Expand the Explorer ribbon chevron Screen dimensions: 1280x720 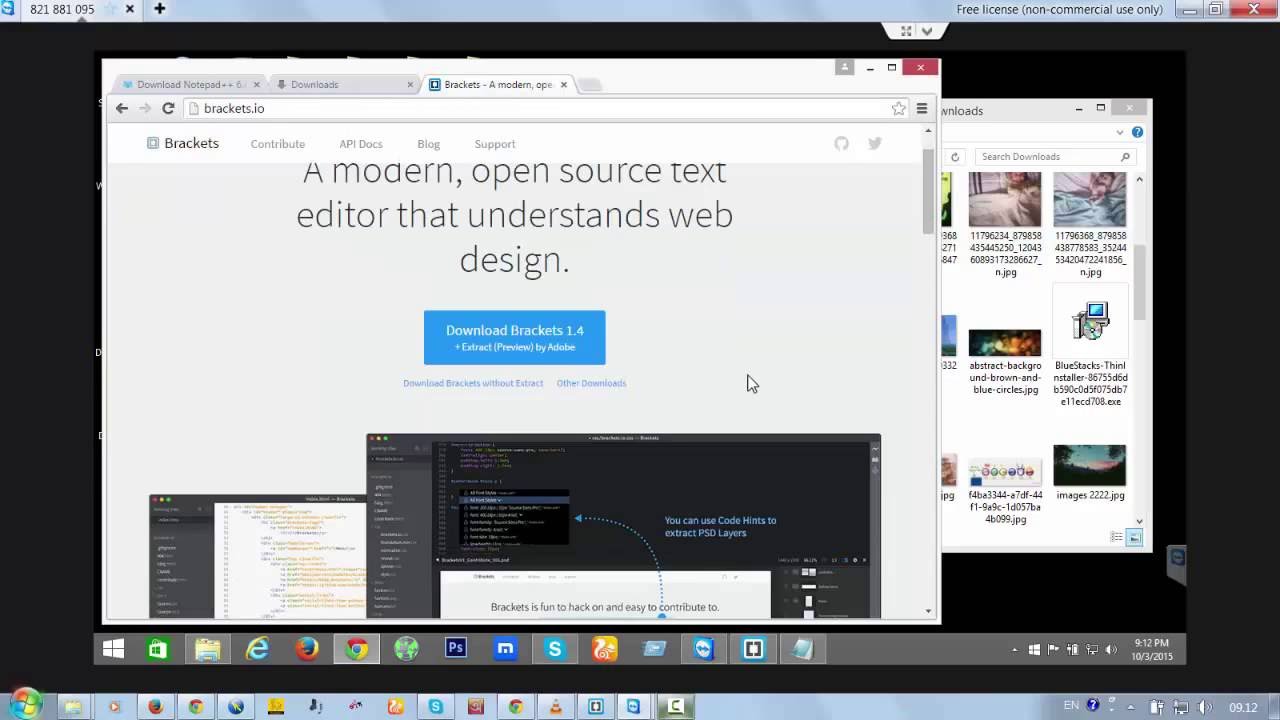coord(1120,132)
